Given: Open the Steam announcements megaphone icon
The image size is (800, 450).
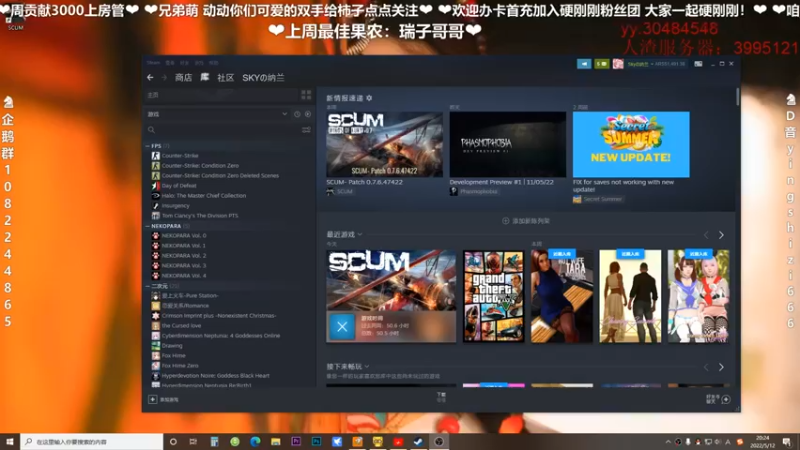Looking at the screenshot, I should (584, 64).
